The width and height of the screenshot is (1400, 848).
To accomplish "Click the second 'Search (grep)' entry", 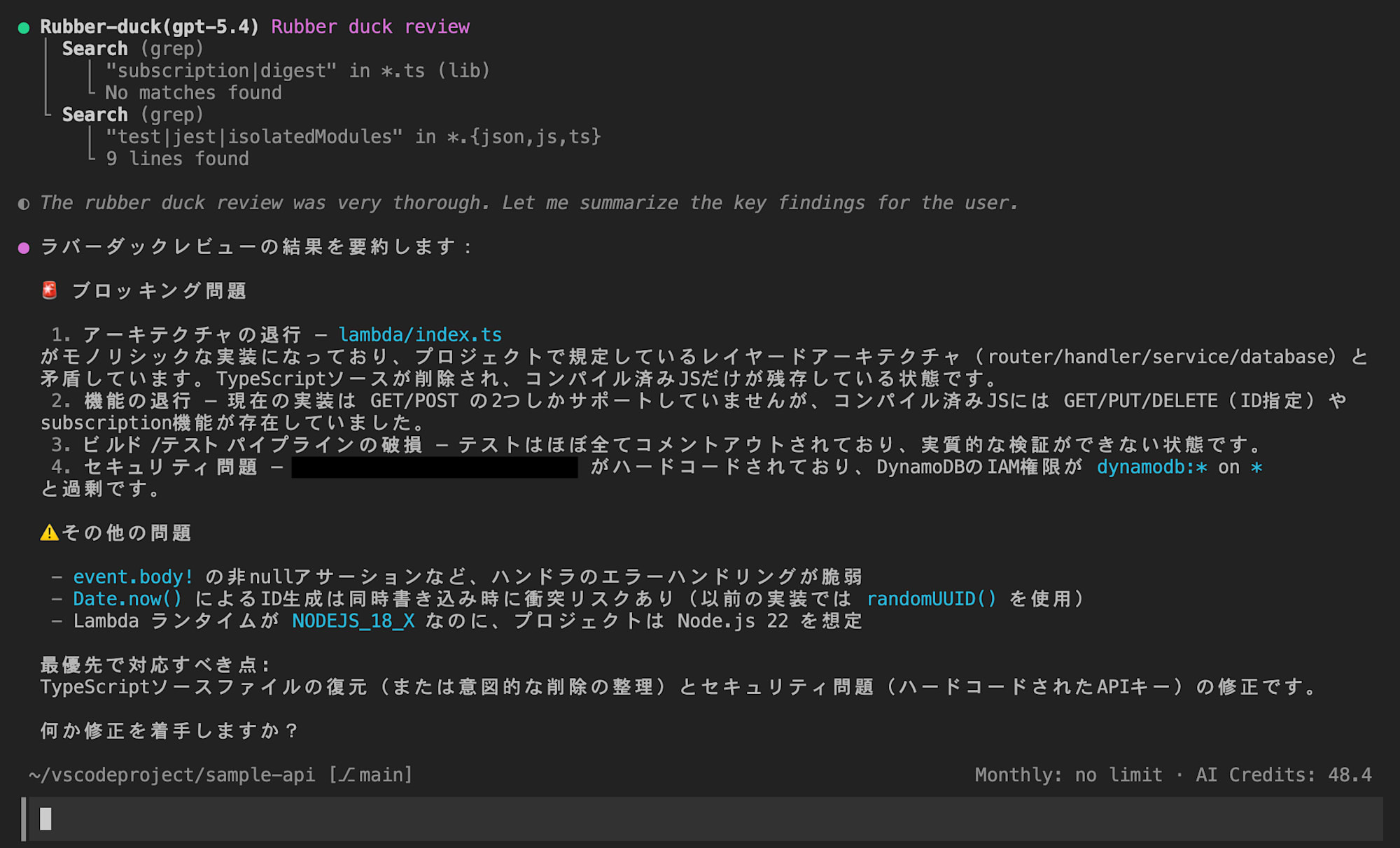I will coord(132,115).
